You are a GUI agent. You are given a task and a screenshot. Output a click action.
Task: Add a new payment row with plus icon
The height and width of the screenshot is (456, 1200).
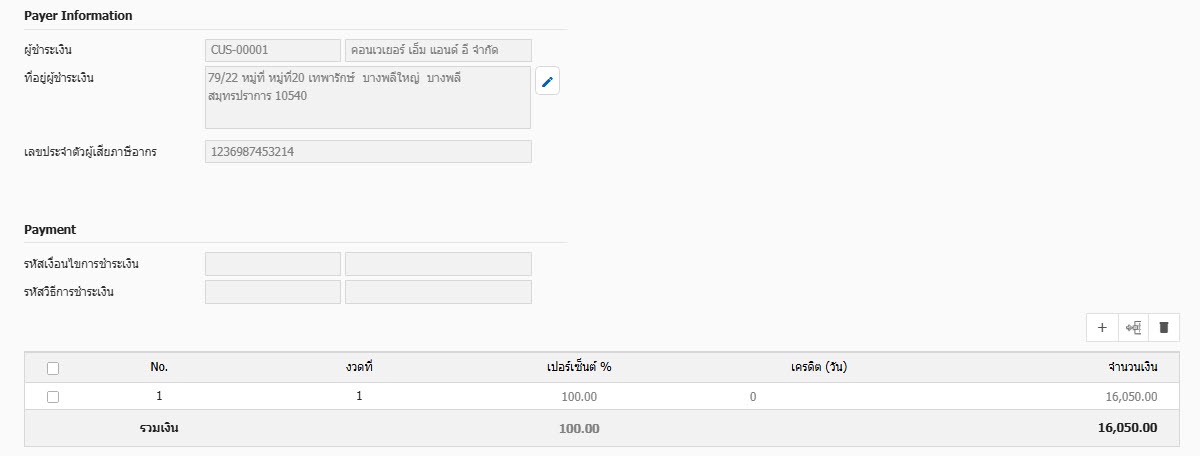click(1102, 327)
